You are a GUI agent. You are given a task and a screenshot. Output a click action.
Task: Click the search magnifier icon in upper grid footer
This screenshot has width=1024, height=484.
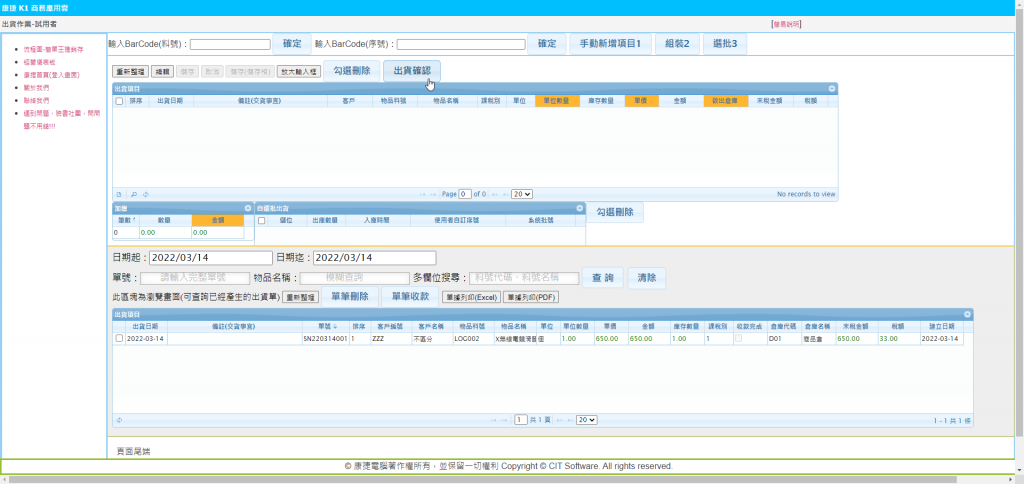(133, 194)
